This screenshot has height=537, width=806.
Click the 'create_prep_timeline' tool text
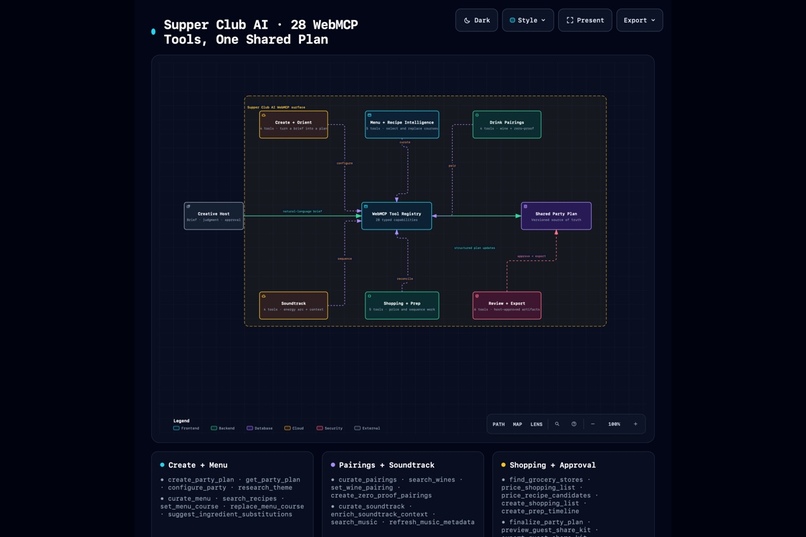[x=540, y=511]
